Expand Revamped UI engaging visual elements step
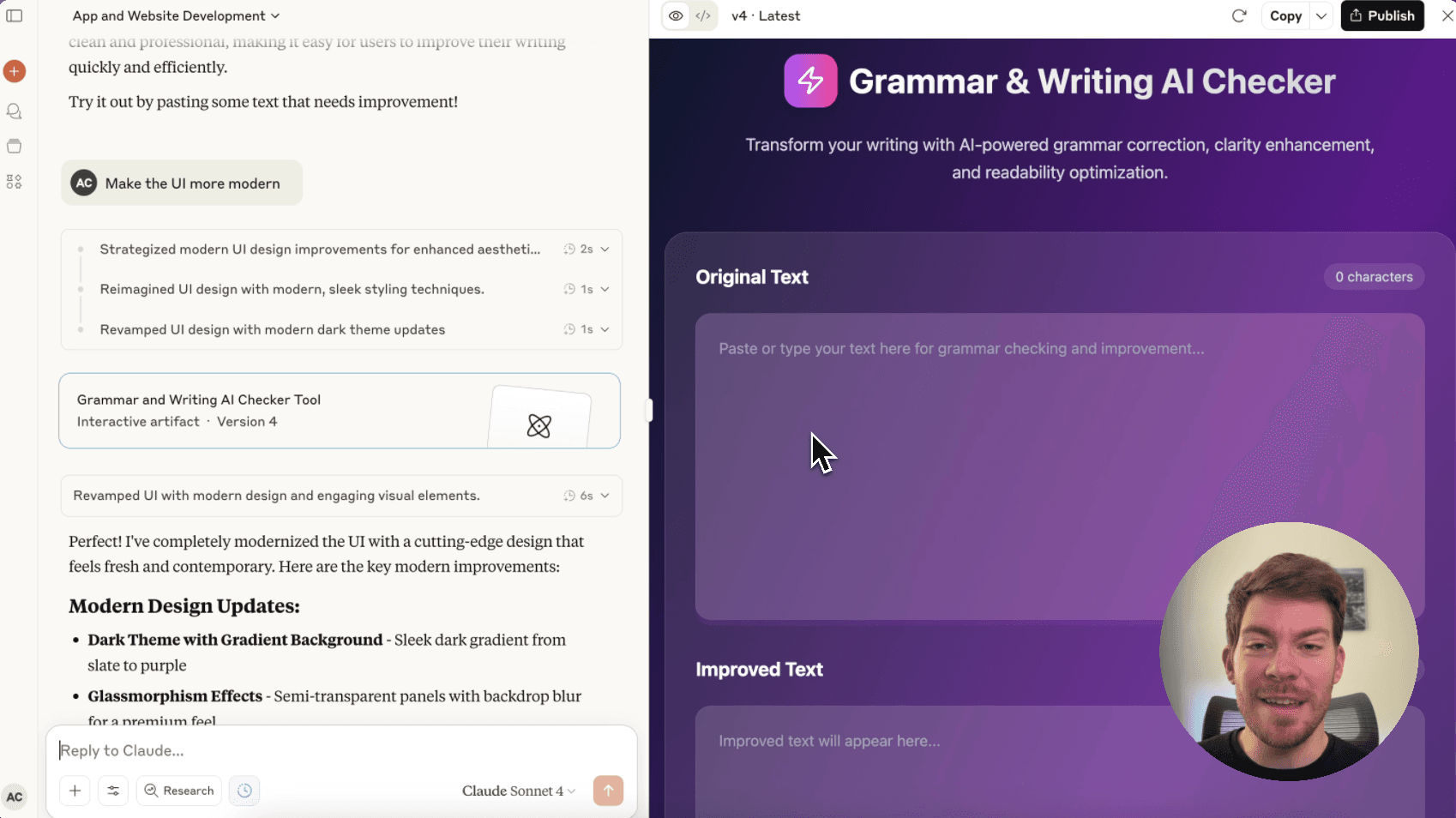The image size is (1456, 818). tap(341, 496)
